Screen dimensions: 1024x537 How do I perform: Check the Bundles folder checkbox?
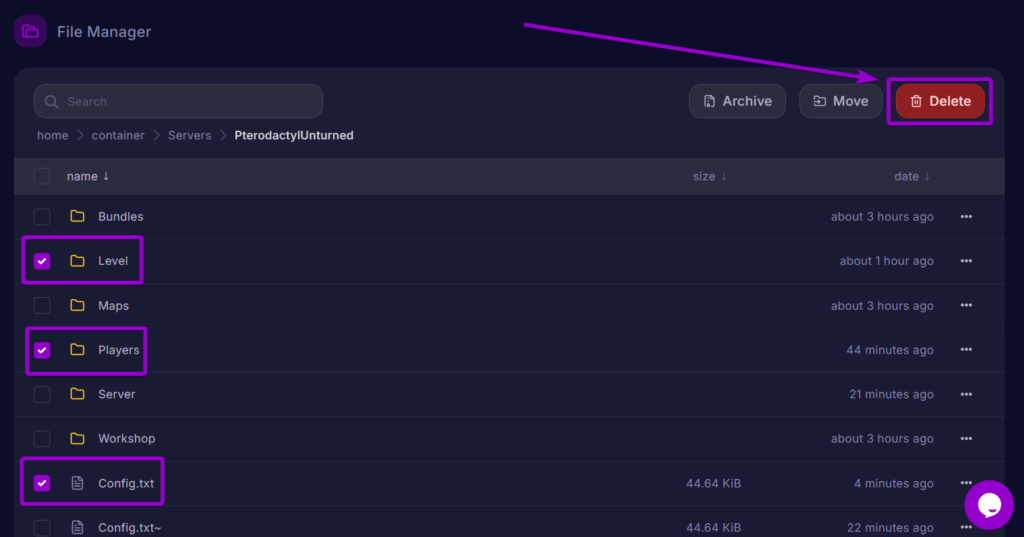[x=42, y=217]
